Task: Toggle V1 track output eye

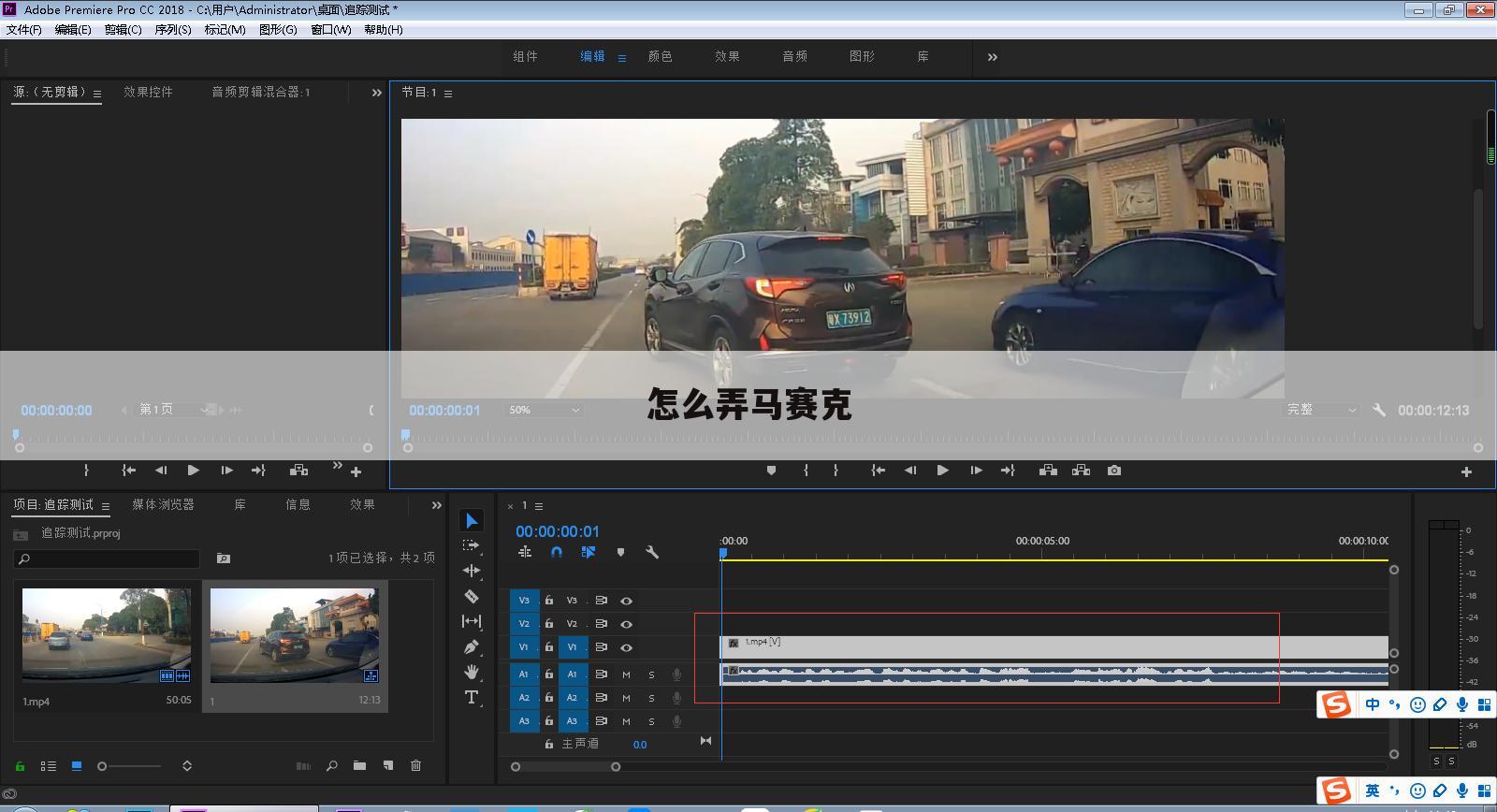Action: pyautogui.click(x=626, y=647)
